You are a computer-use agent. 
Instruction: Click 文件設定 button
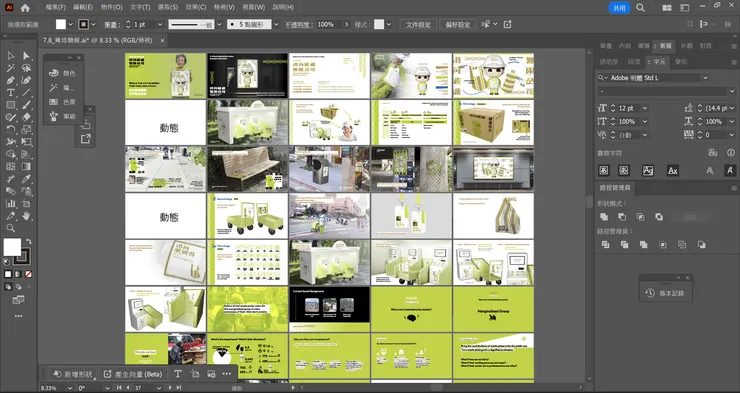pyautogui.click(x=418, y=25)
